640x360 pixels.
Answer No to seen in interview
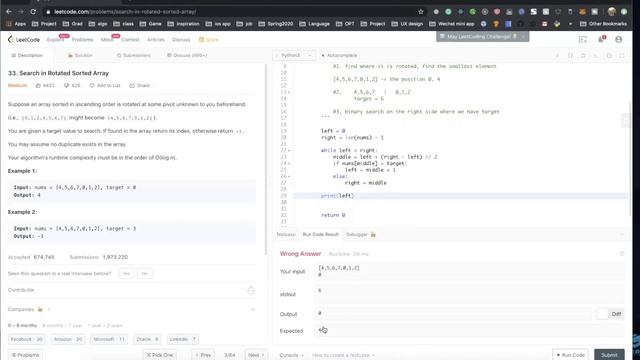144,273
